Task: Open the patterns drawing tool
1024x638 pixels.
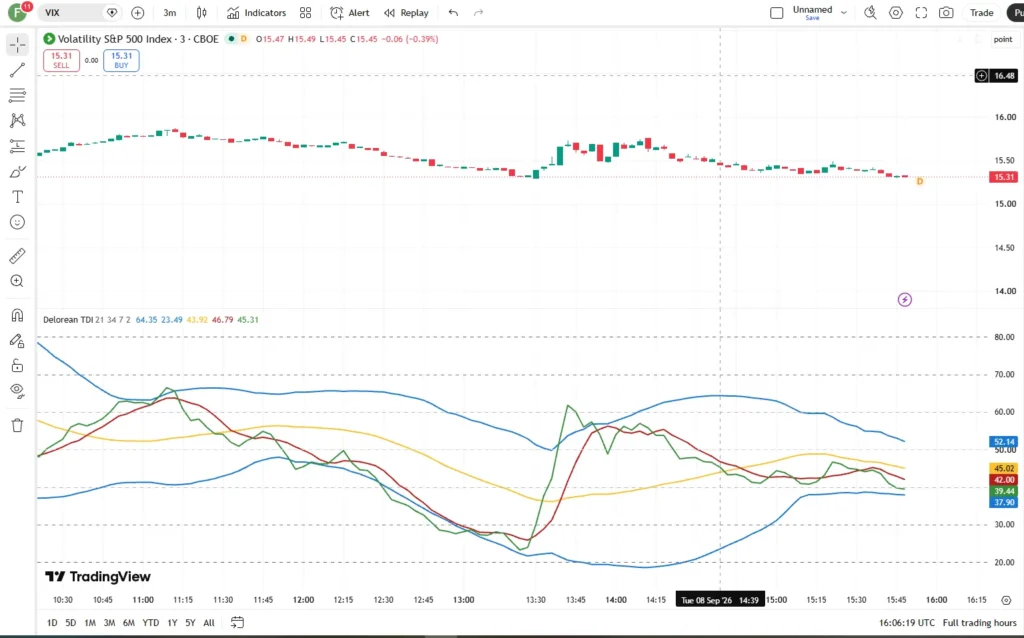Action: point(18,120)
